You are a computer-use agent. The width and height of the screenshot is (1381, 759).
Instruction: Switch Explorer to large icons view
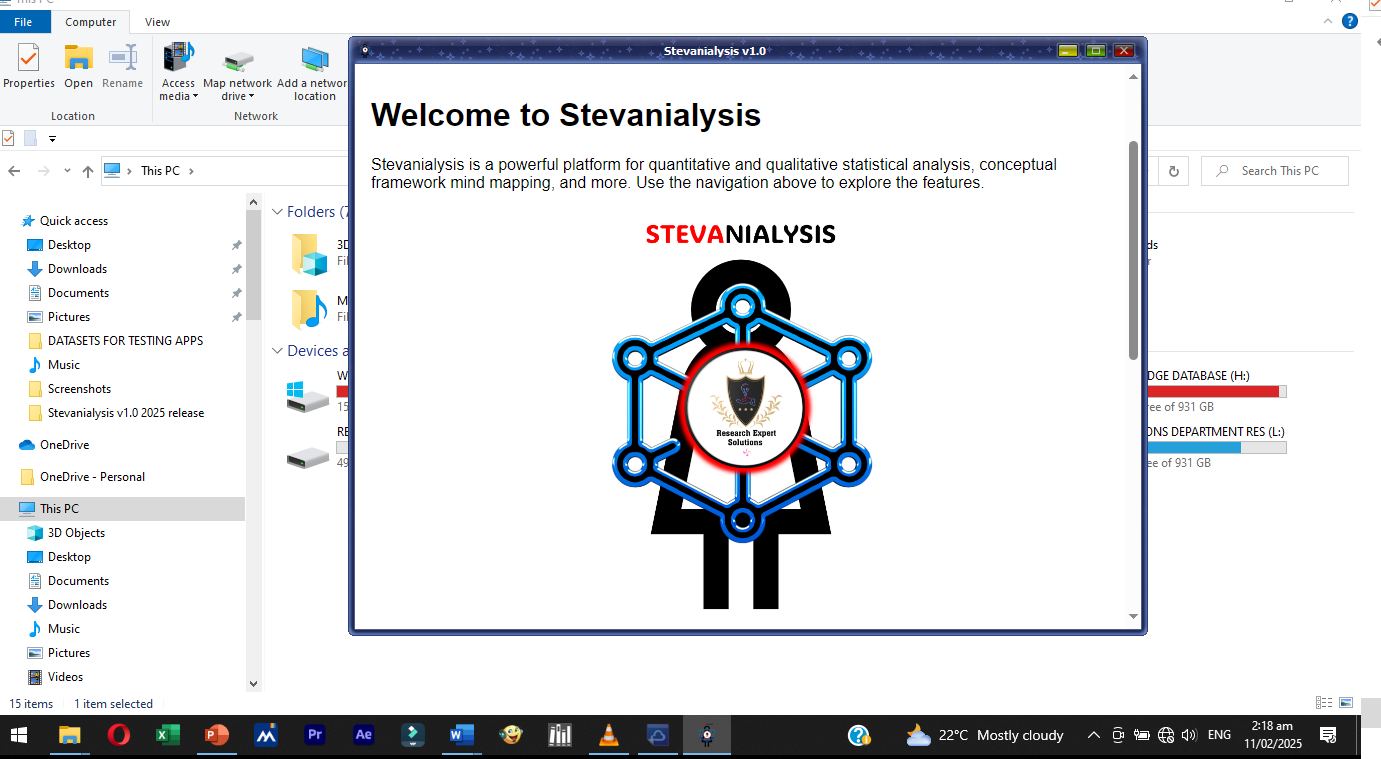[1346, 703]
